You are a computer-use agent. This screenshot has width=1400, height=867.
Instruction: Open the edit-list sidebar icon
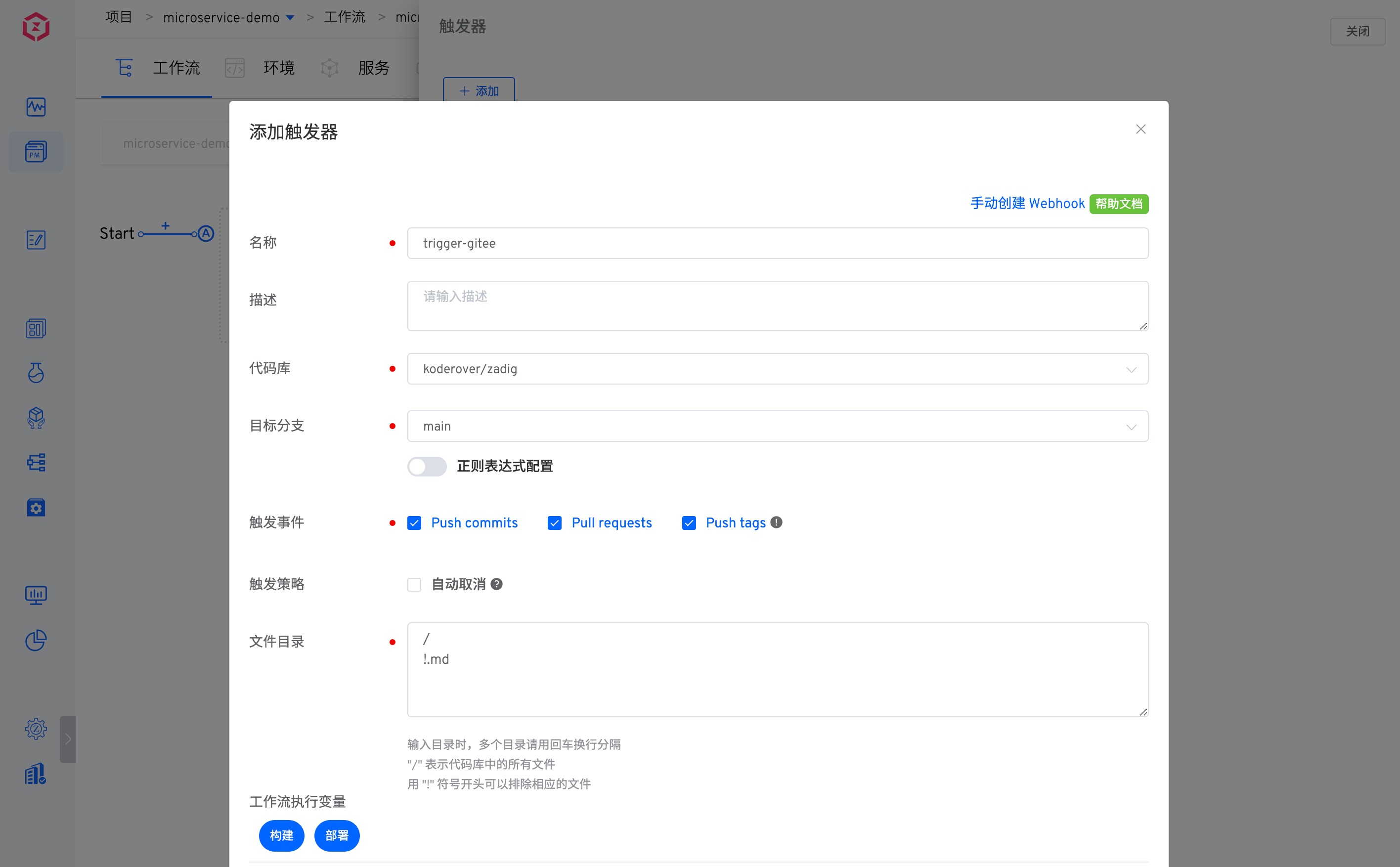(x=36, y=240)
